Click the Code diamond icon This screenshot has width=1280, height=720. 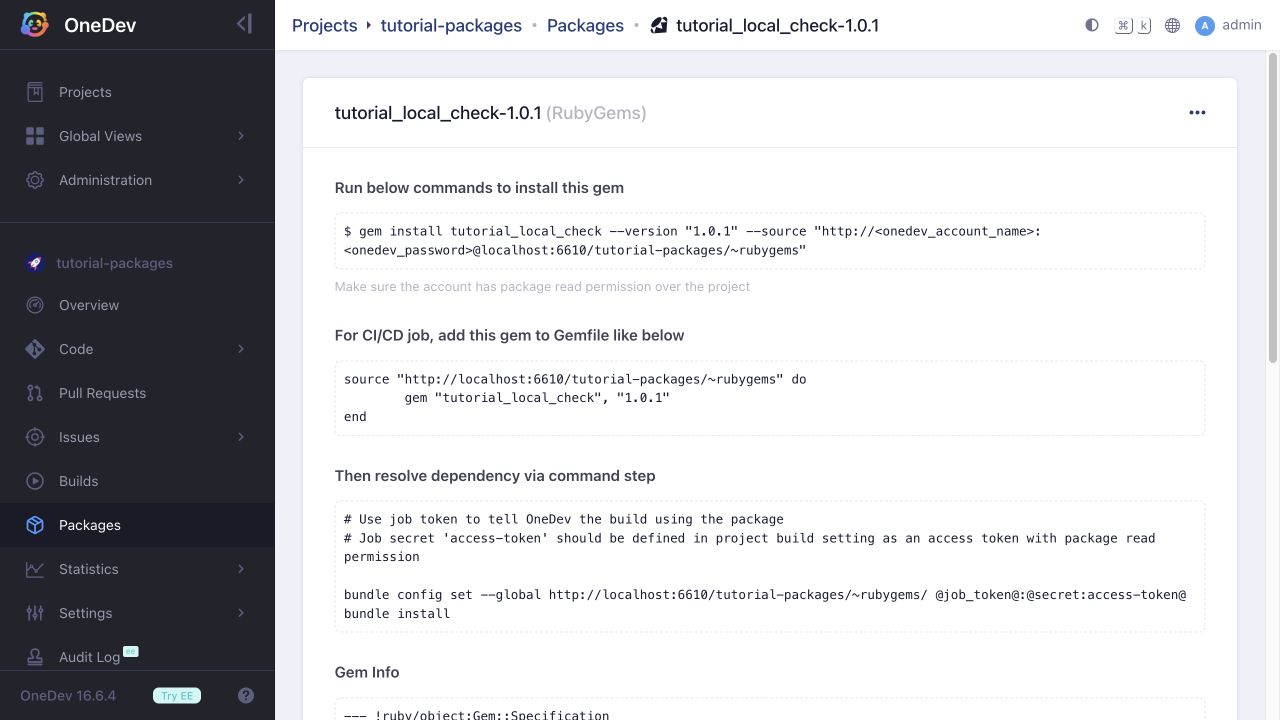click(x=35, y=349)
